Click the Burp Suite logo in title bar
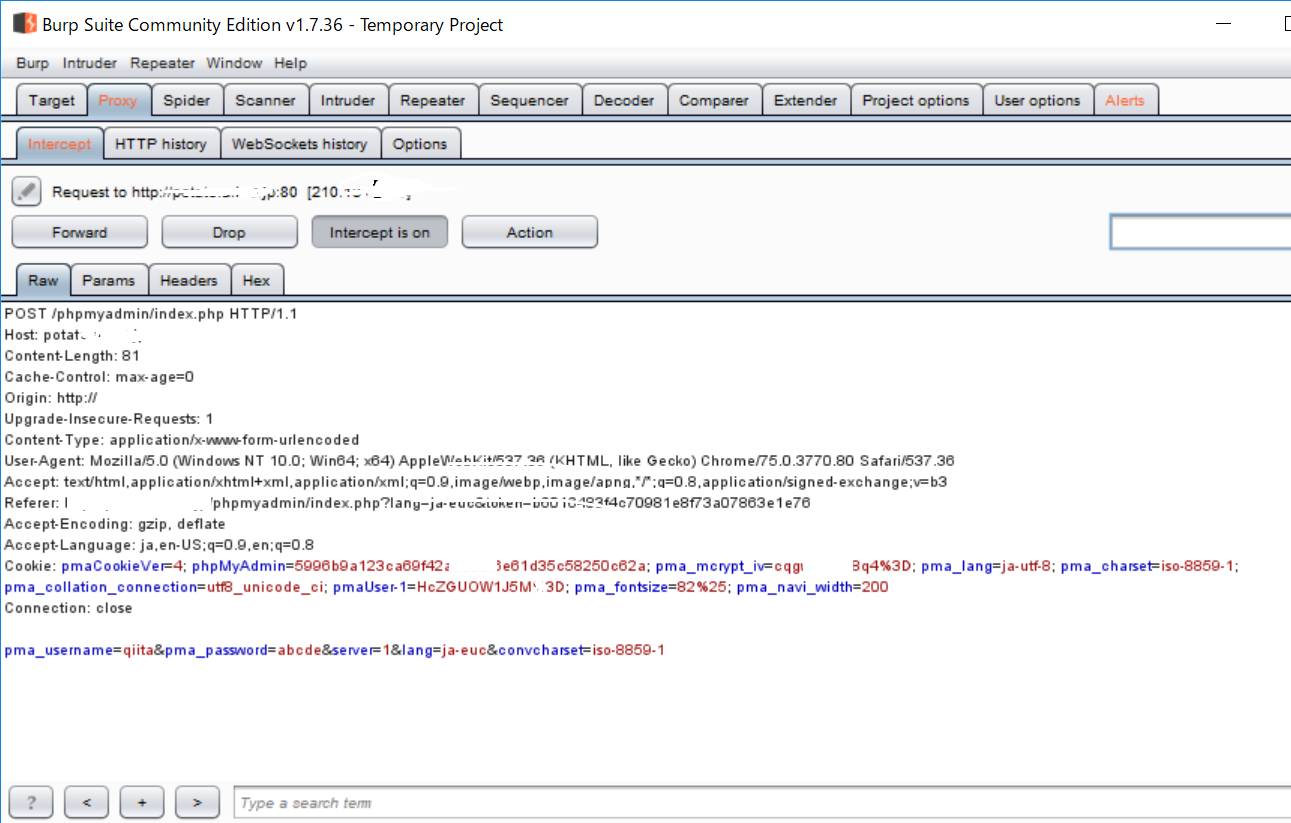The width and height of the screenshot is (1291, 823). [x=24, y=24]
